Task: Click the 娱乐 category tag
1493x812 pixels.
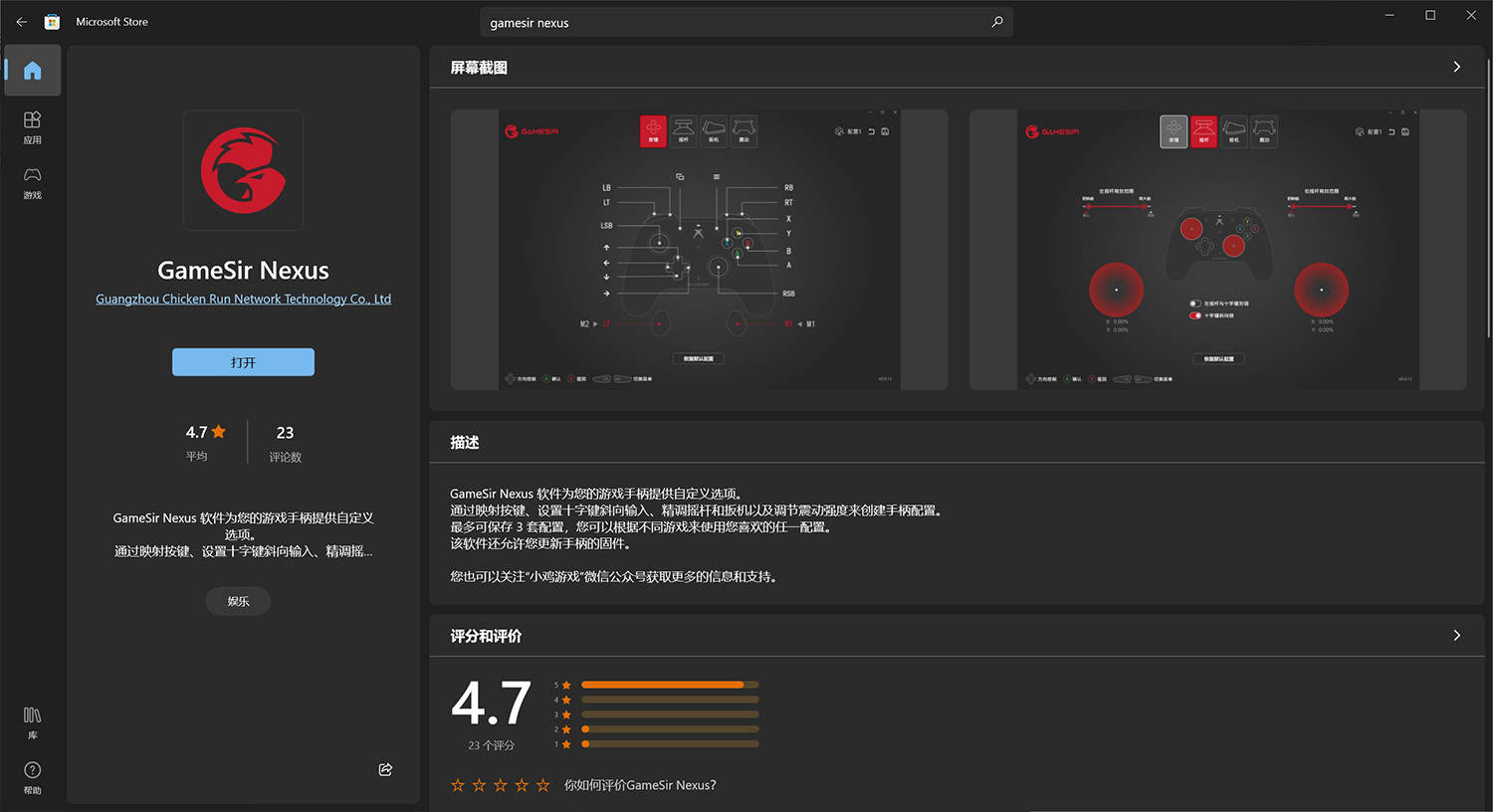Action: (x=237, y=600)
